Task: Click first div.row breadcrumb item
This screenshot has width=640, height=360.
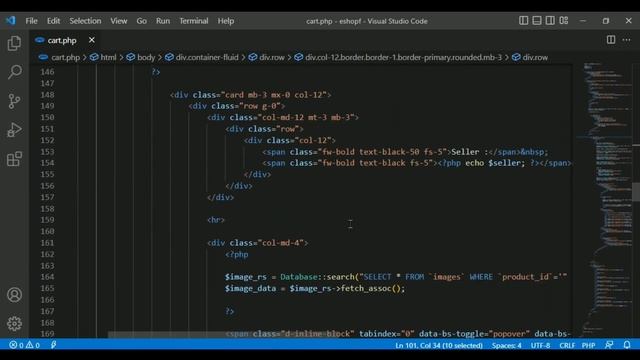Action: pos(267,58)
